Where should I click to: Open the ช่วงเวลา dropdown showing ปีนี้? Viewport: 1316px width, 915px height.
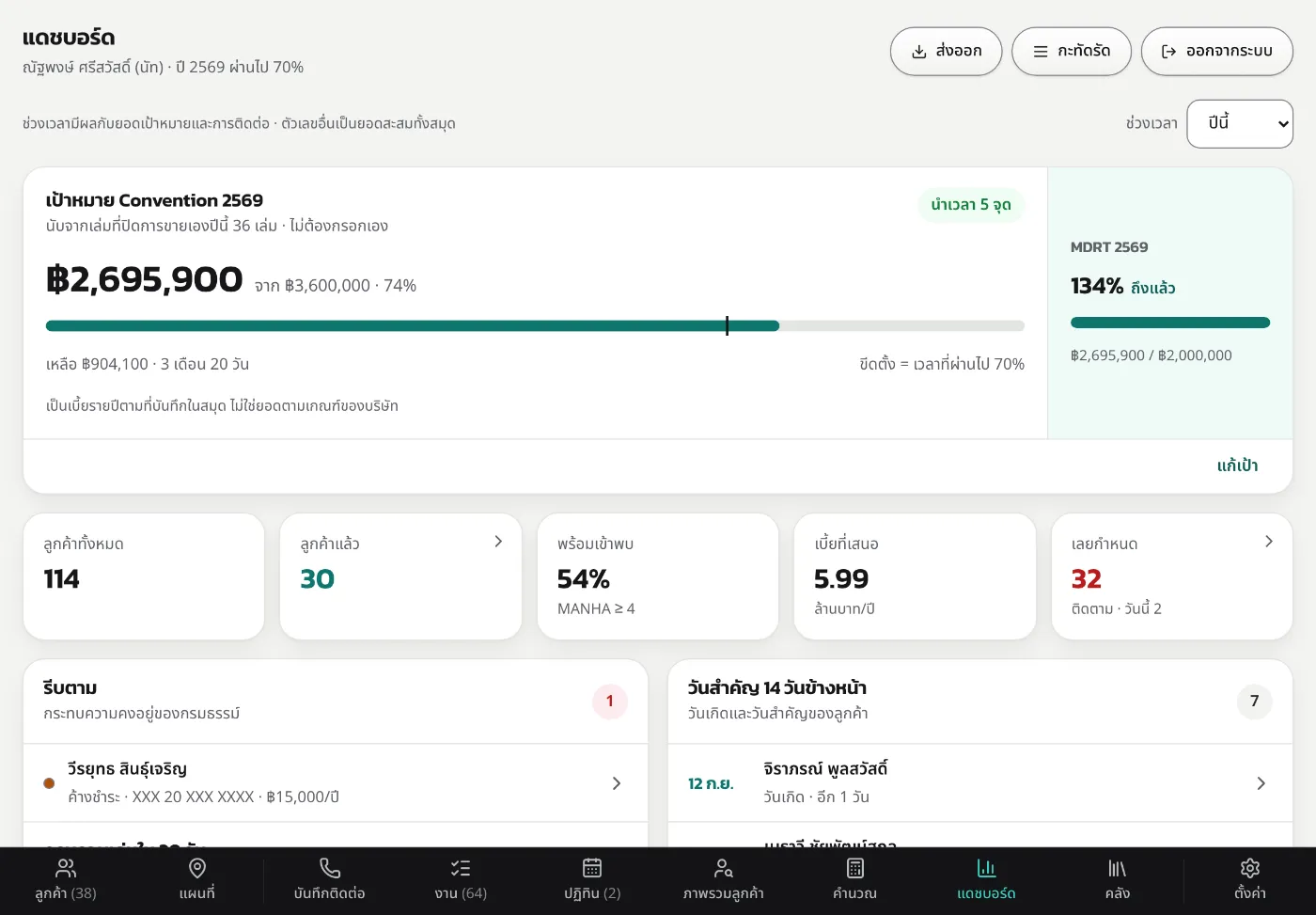[1240, 124]
